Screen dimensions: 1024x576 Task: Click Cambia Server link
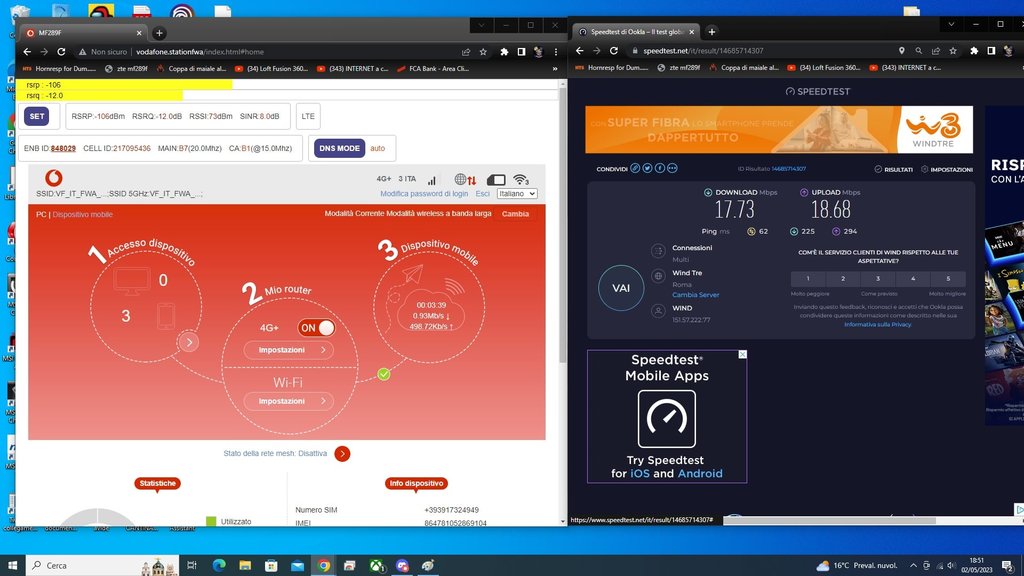pos(696,295)
